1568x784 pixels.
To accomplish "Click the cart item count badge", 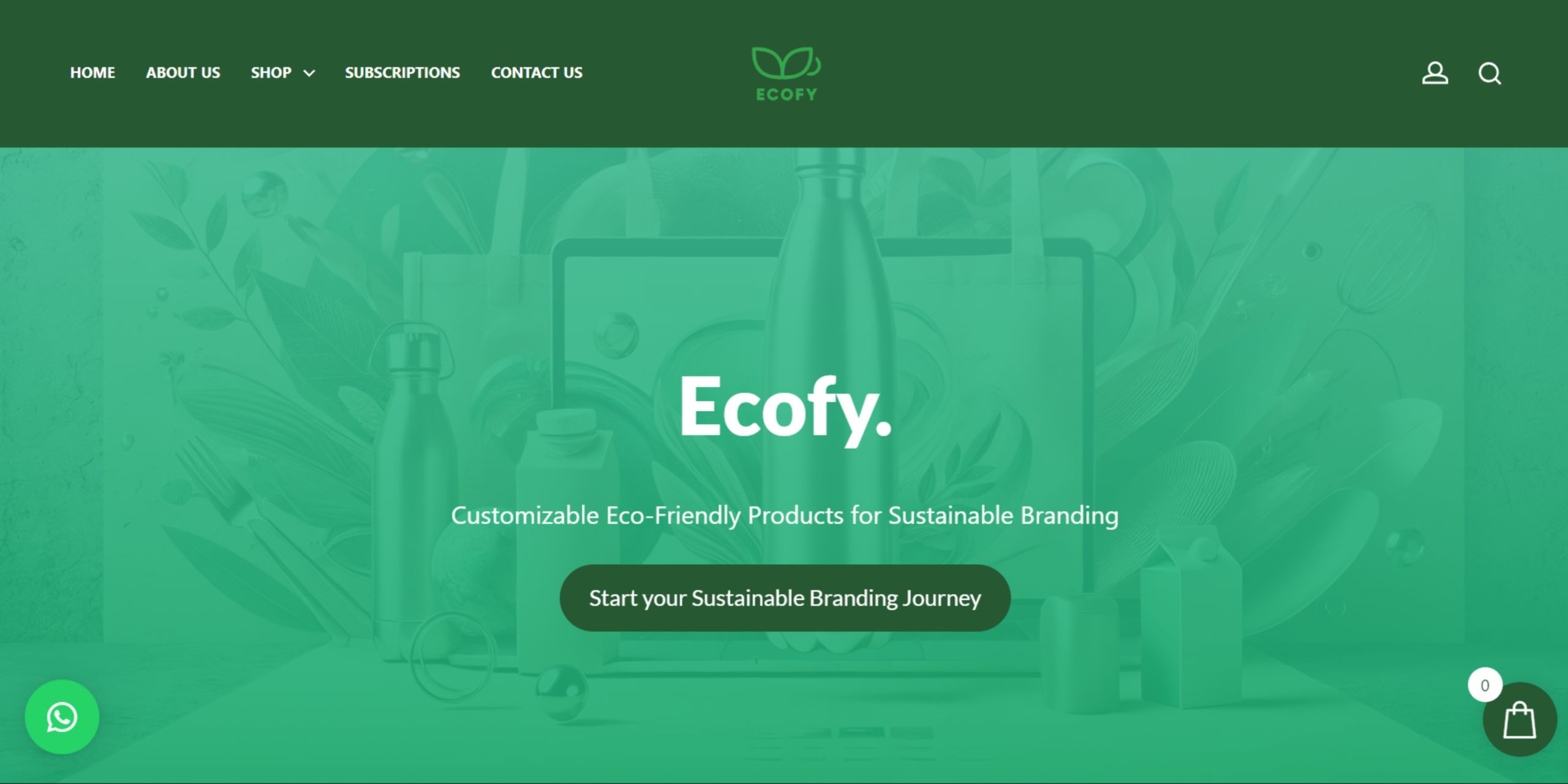I will click(1485, 685).
